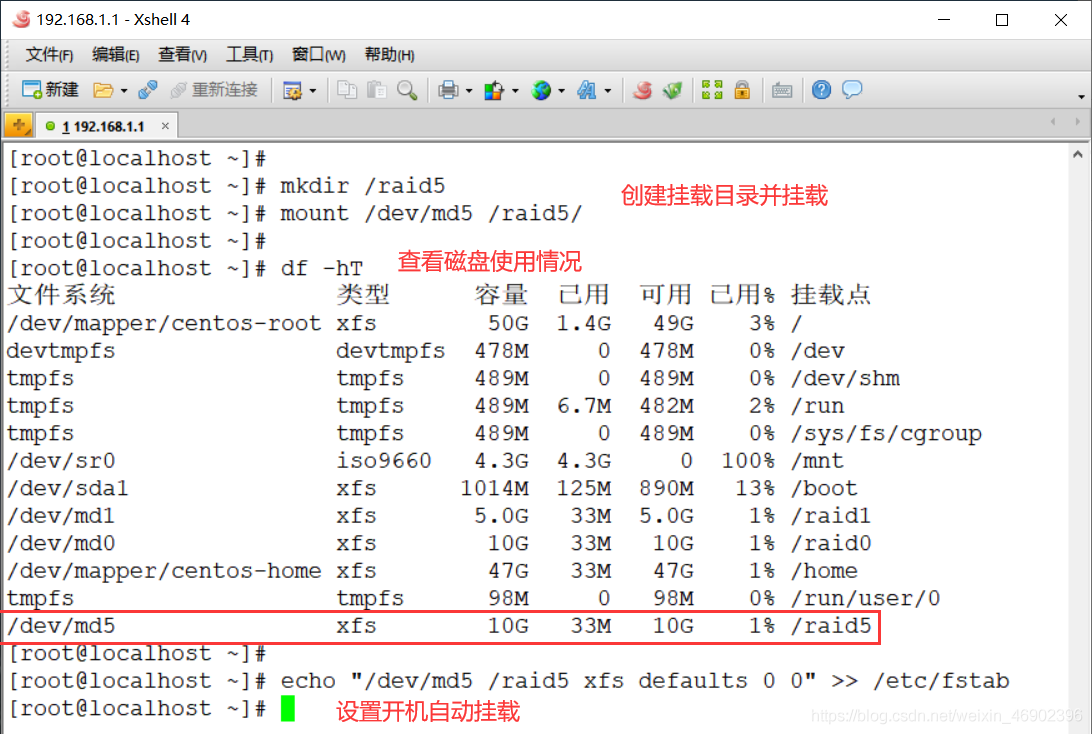Screen dimensions: 1092x734
Task: Click the color scheme icon
Action: pos(494,90)
